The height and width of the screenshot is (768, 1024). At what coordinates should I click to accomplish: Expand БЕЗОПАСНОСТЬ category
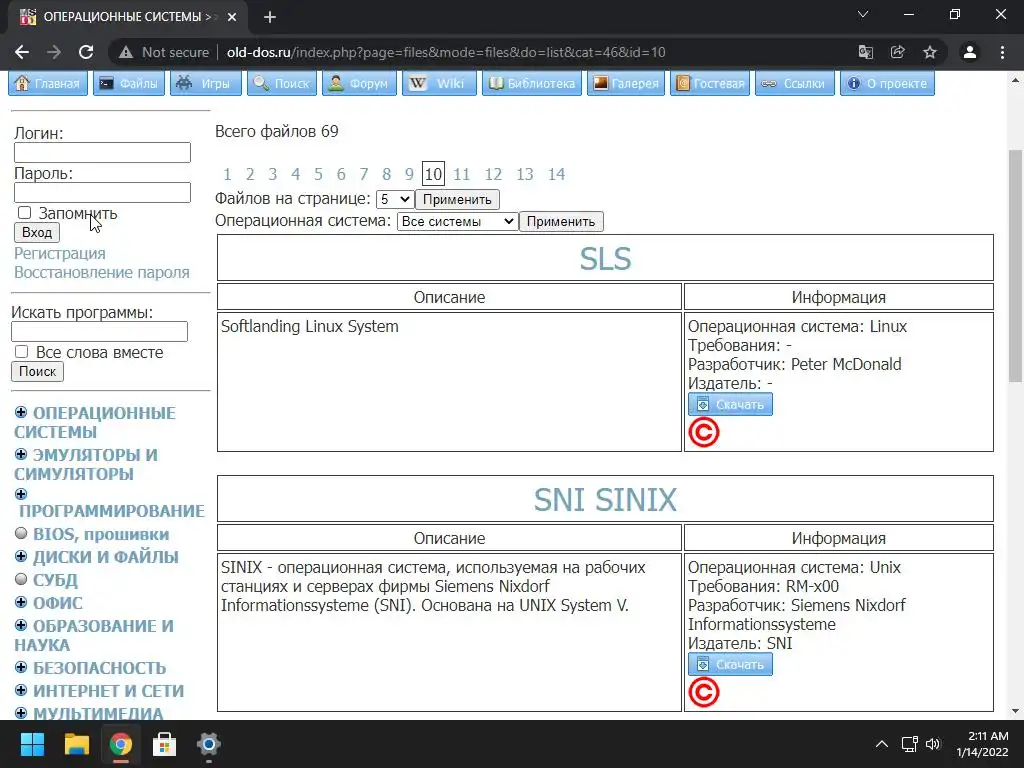21,667
